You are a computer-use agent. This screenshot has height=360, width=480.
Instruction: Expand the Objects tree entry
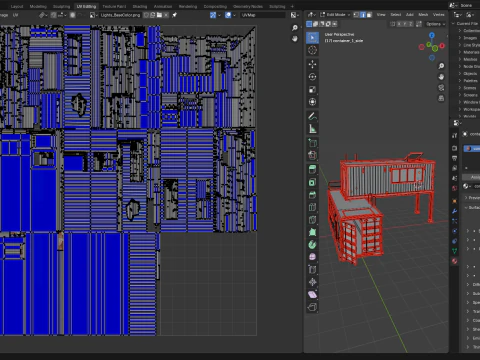(x=460, y=74)
